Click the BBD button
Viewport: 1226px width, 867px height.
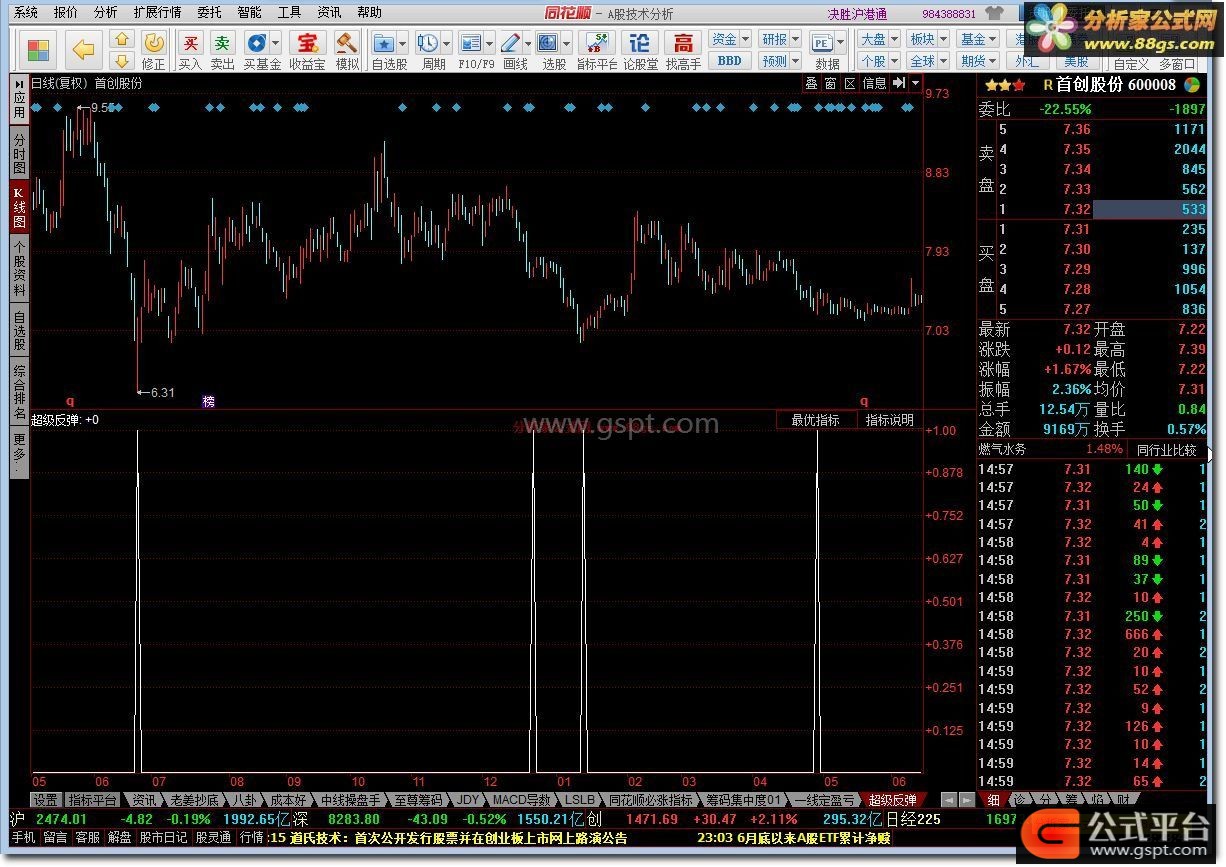pyautogui.click(x=730, y=61)
